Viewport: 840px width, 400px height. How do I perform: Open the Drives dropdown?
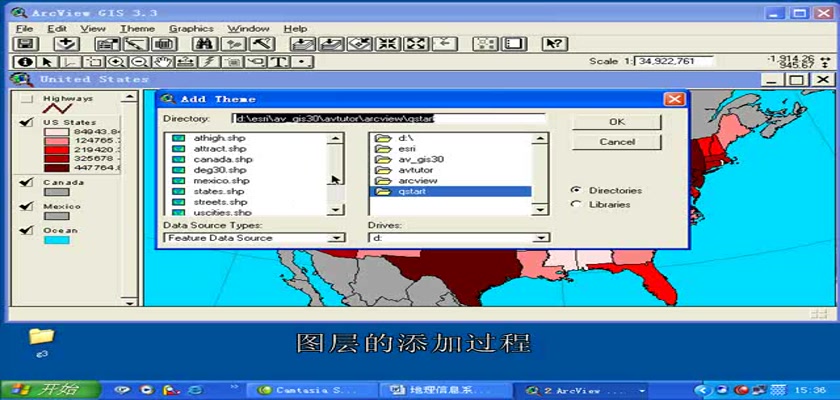[541, 238]
